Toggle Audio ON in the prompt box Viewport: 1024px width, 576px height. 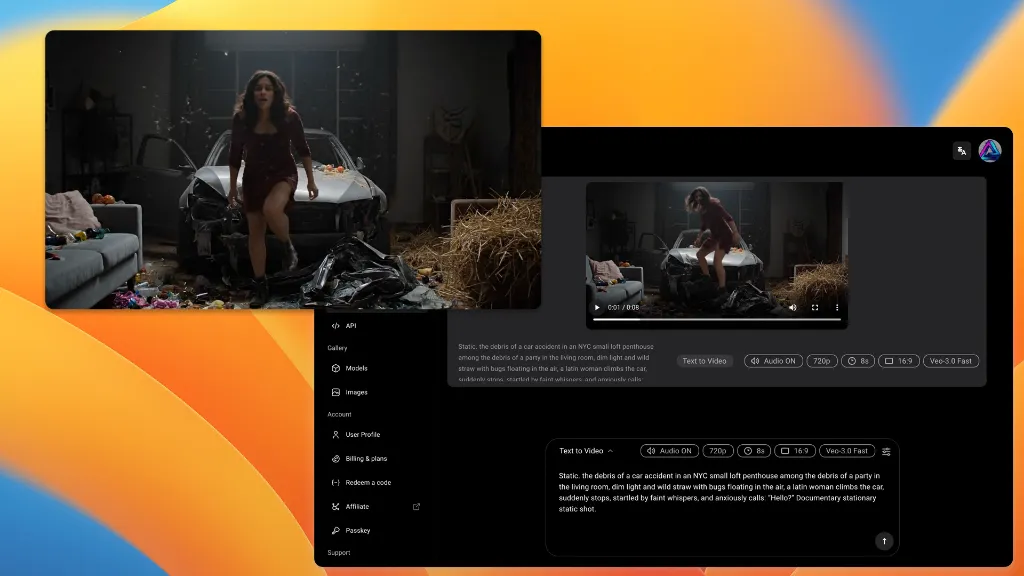(x=667, y=451)
